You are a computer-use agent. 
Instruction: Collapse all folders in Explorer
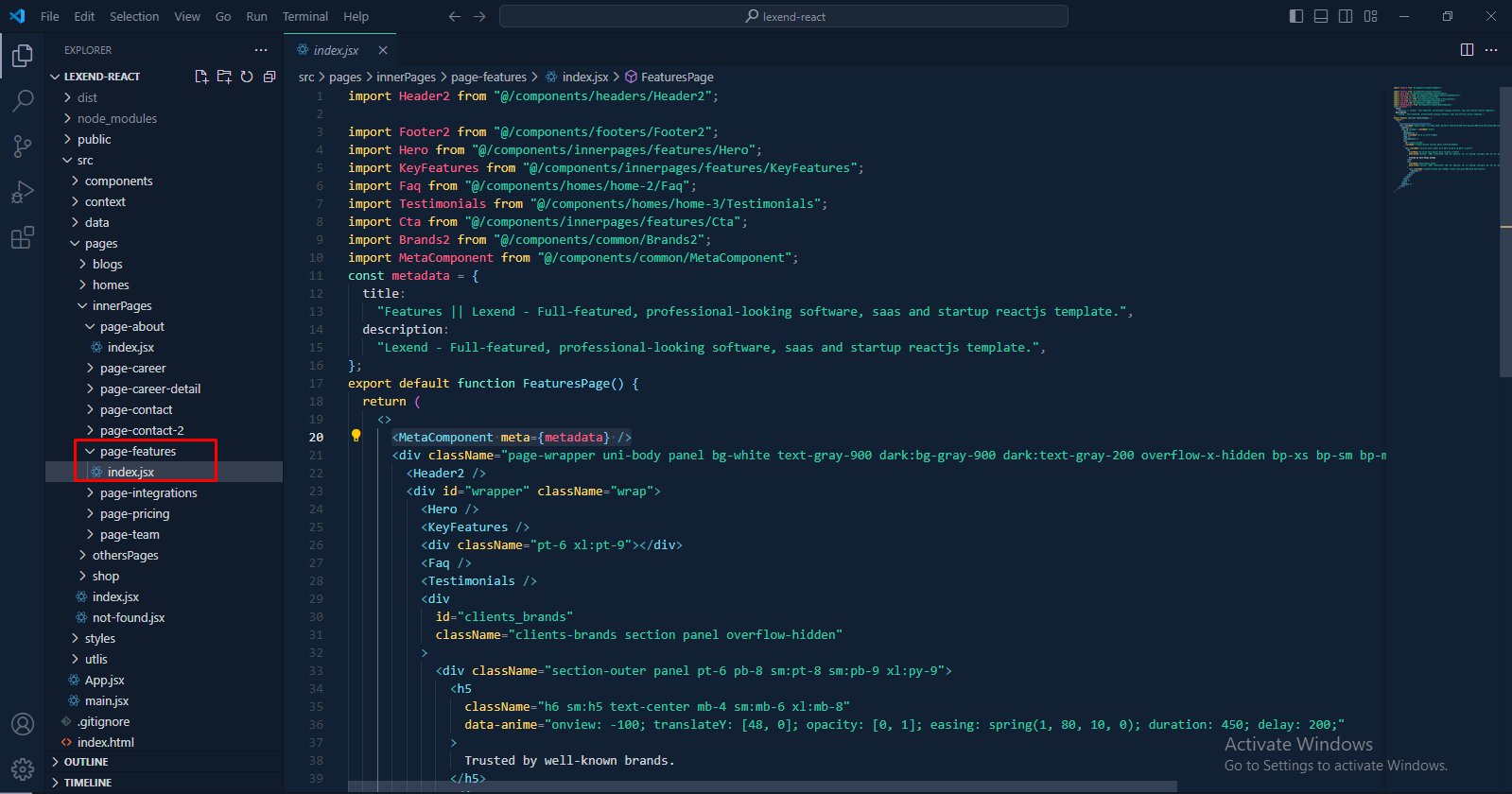[269, 77]
